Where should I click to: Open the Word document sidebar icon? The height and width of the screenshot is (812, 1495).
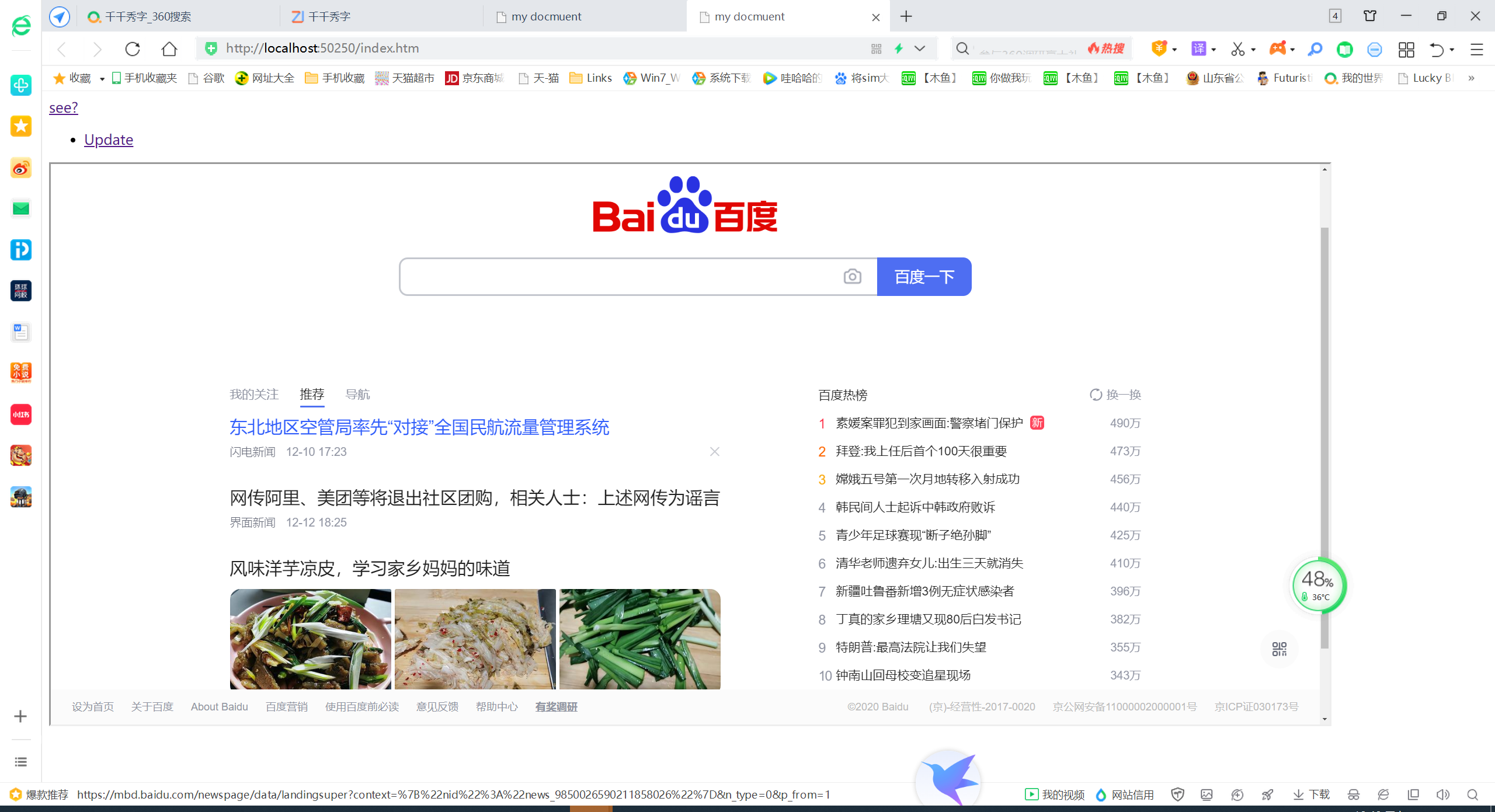click(21, 332)
